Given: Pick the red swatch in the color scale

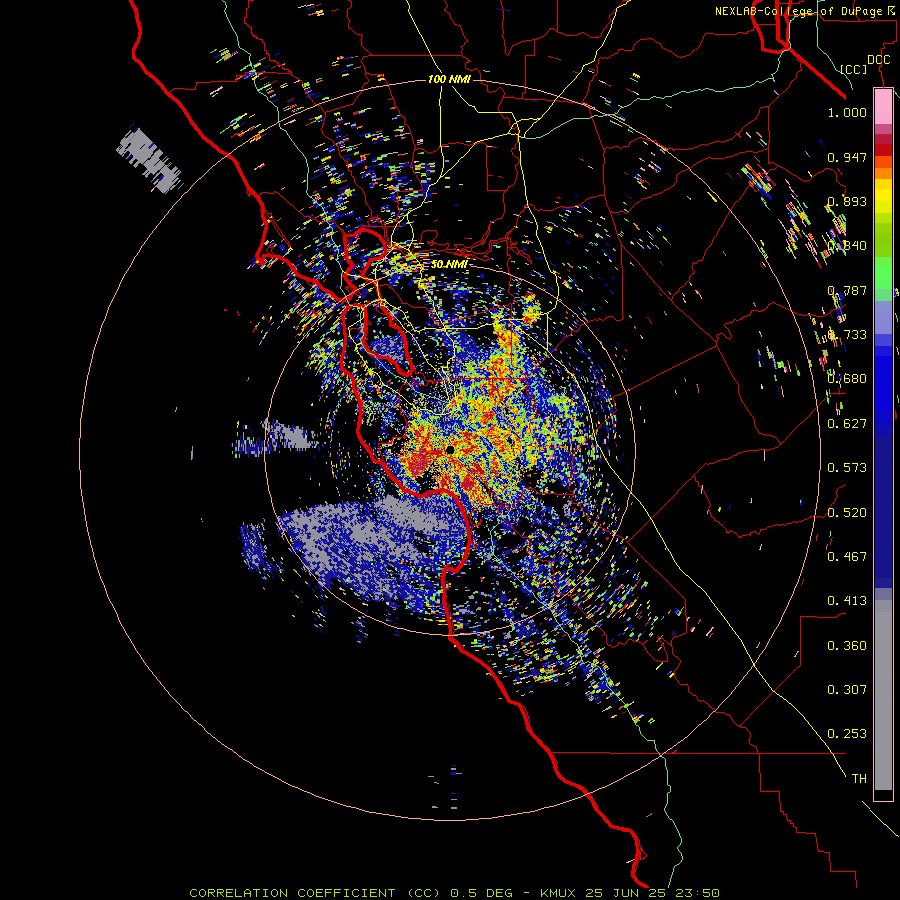Looking at the screenshot, I should coord(883,149).
